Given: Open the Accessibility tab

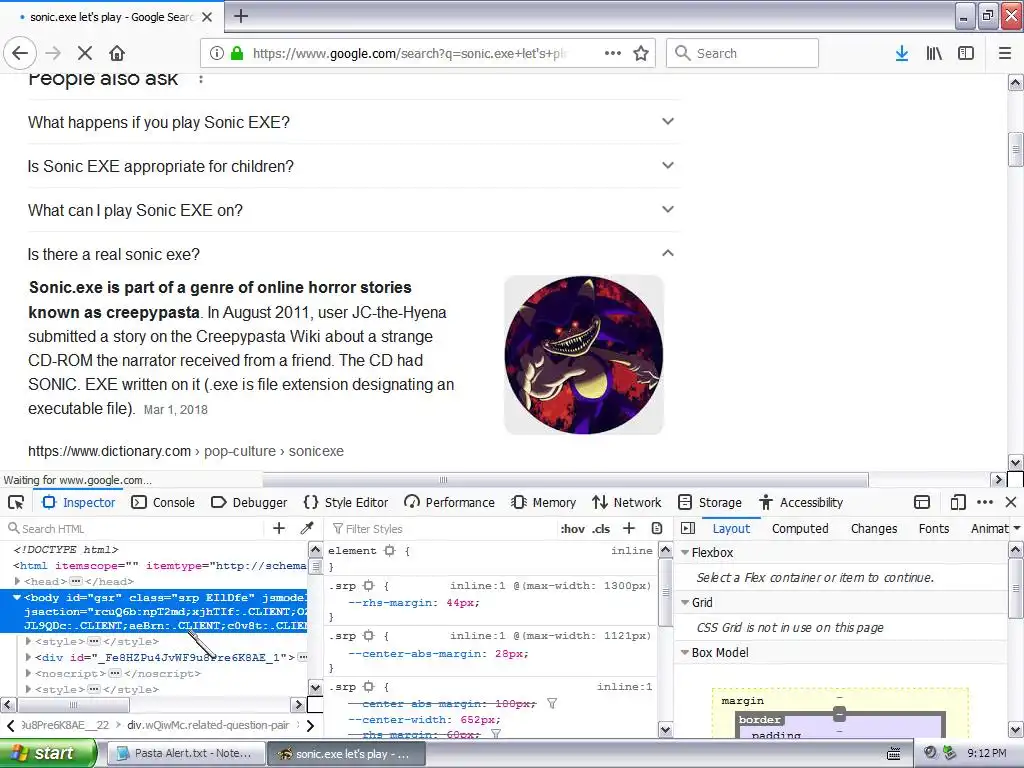Looking at the screenshot, I should tap(801, 502).
